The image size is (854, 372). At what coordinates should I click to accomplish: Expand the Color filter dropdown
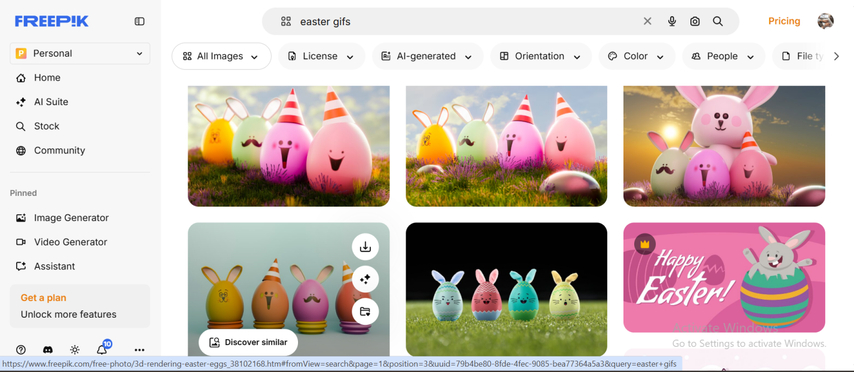(637, 56)
